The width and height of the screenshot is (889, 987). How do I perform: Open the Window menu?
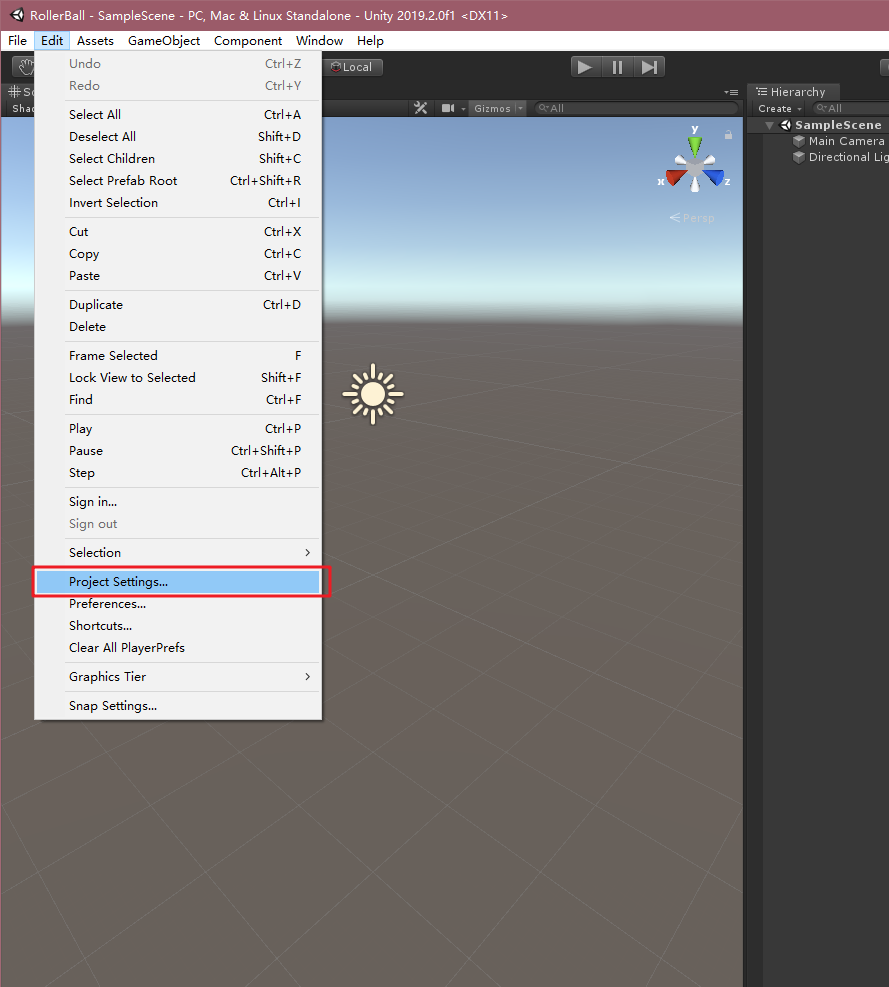pos(319,40)
